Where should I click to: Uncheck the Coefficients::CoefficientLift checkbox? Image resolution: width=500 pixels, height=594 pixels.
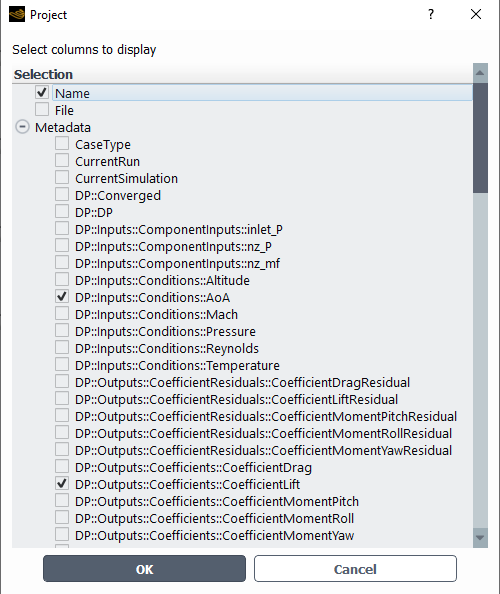[x=62, y=484]
